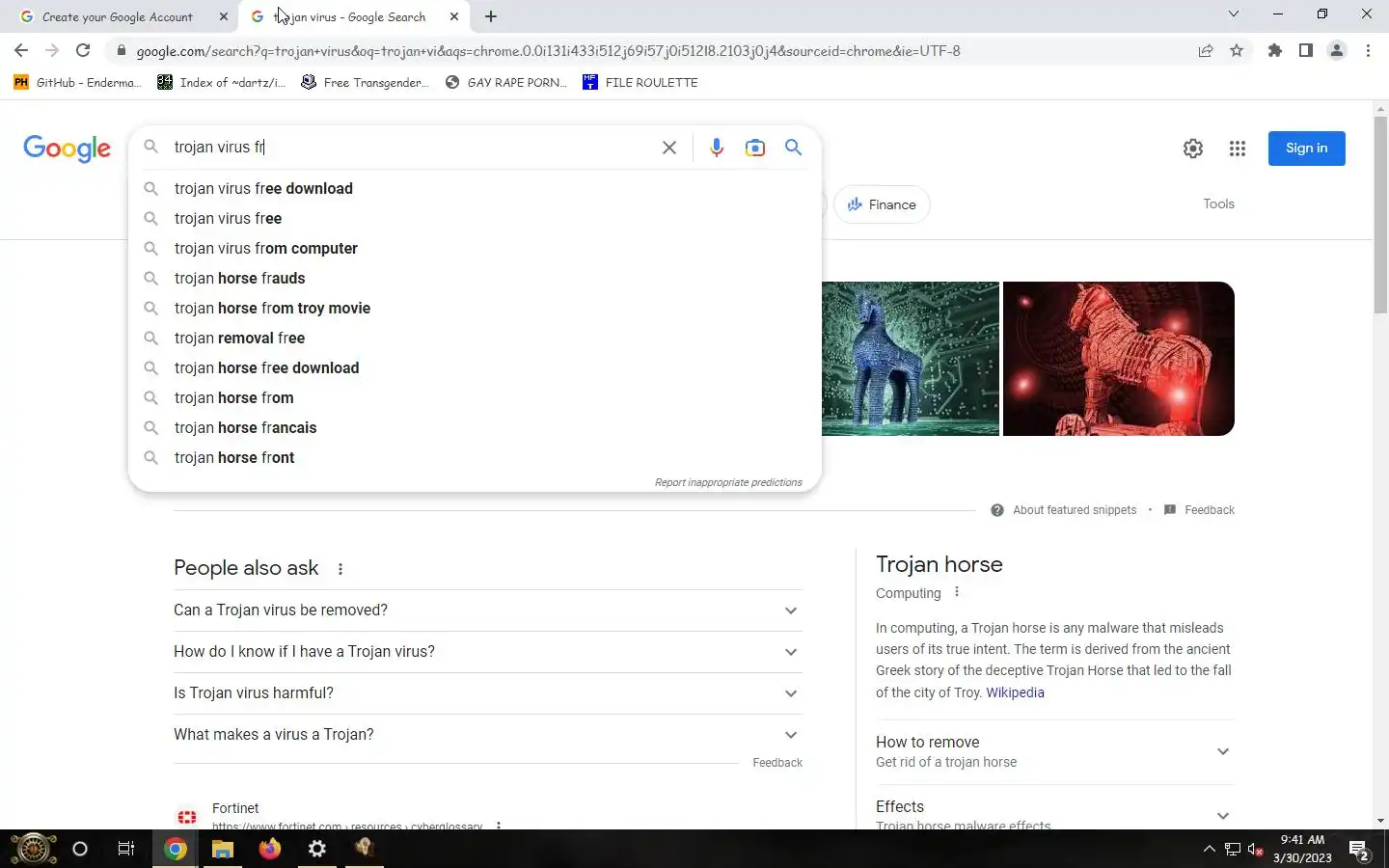
Task: Show hidden system tray icons
Action: (x=1209, y=850)
